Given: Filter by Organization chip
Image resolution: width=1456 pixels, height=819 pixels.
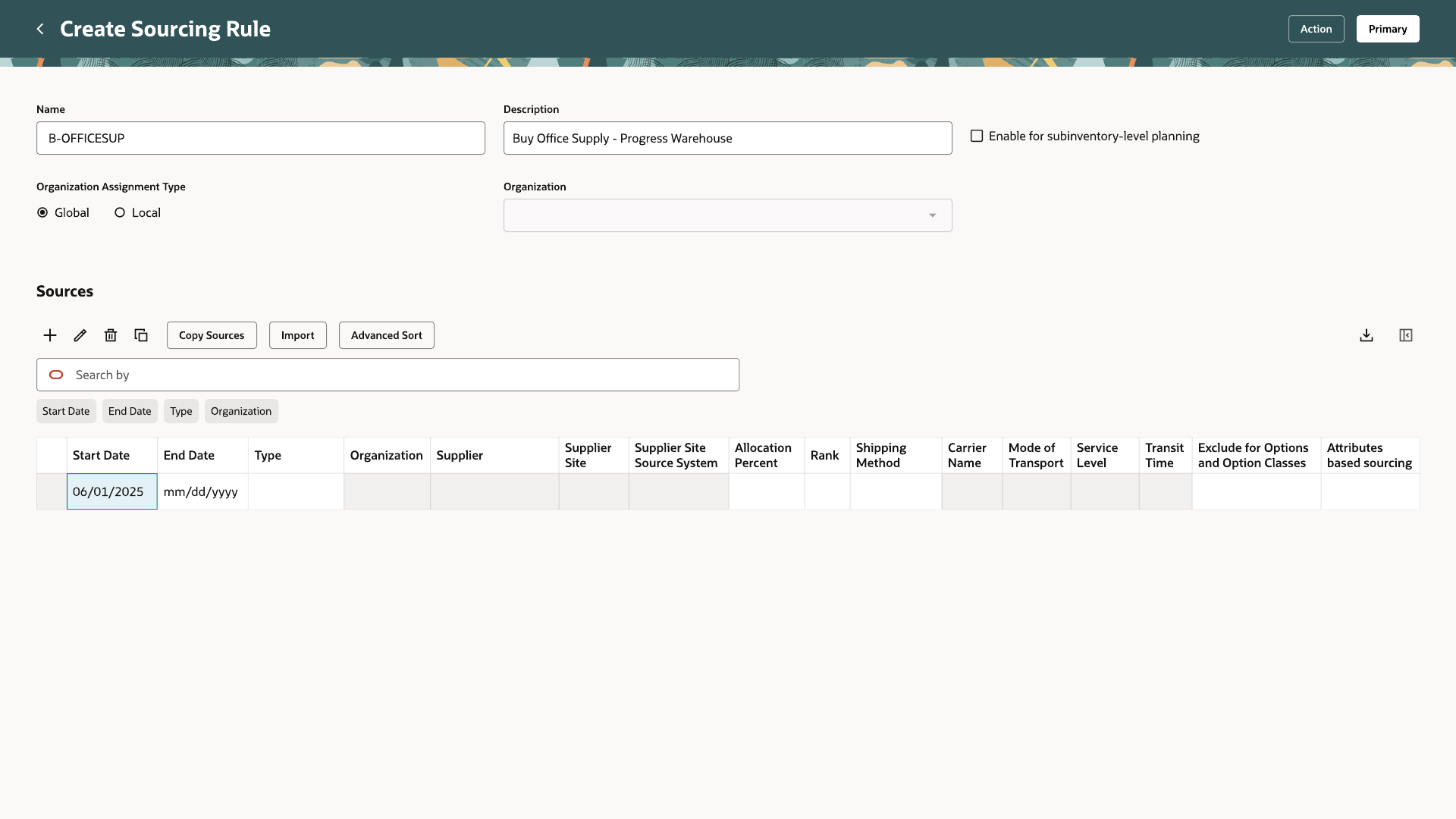Looking at the screenshot, I should 241,411.
